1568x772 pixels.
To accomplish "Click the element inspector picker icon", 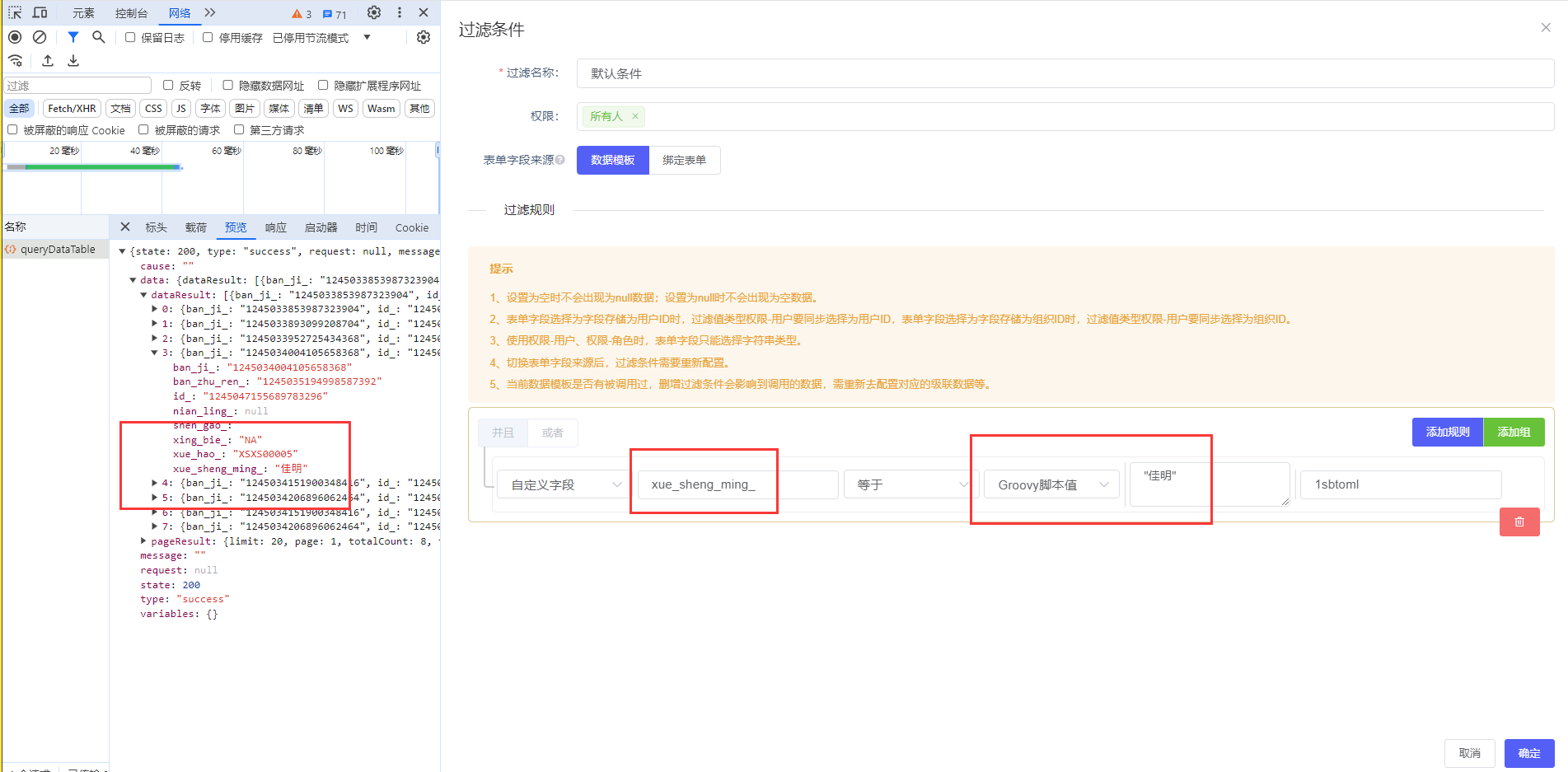I will 15,12.
